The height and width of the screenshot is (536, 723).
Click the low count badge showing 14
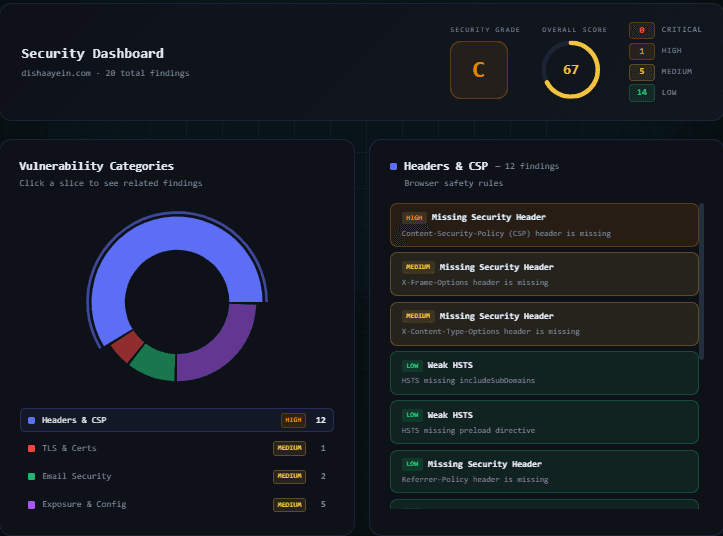641,93
